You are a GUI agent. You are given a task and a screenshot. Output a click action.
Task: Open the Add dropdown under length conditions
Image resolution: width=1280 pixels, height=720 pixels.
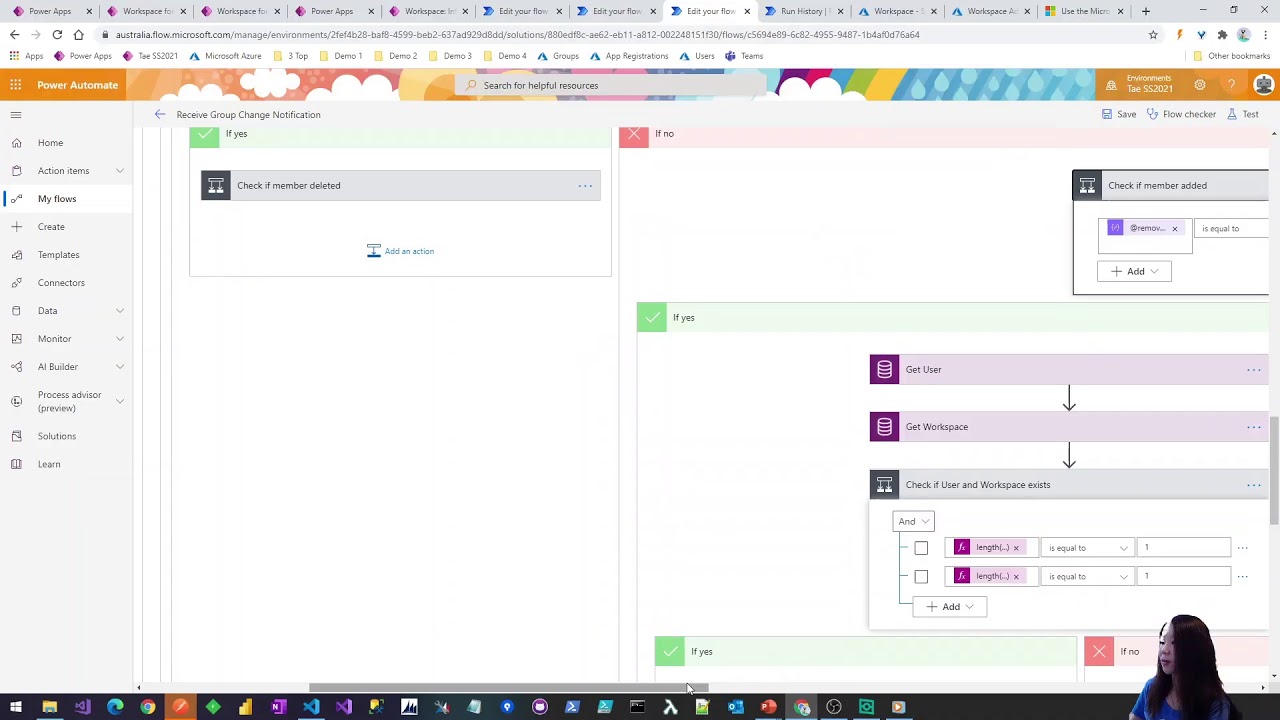coord(949,606)
